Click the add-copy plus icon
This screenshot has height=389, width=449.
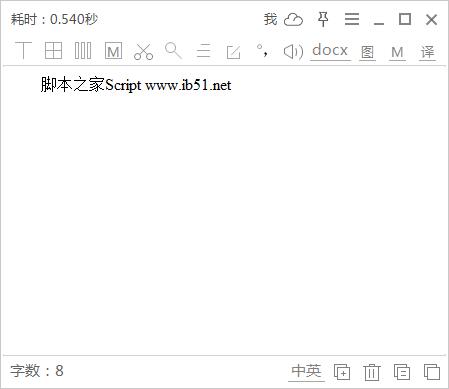342,372
